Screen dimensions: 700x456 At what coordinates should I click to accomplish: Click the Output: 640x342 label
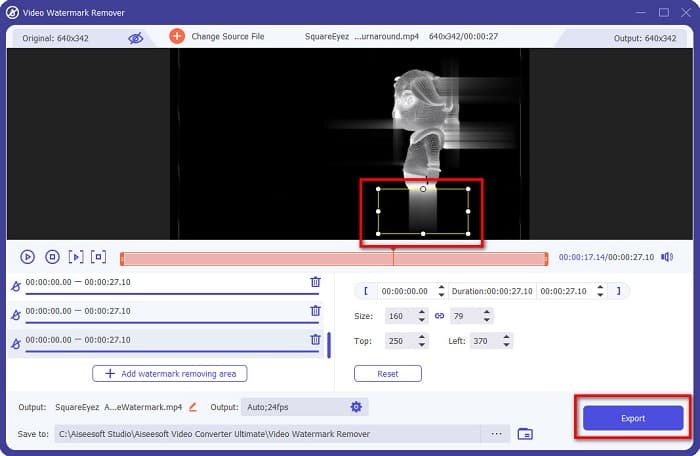pos(645,38)
